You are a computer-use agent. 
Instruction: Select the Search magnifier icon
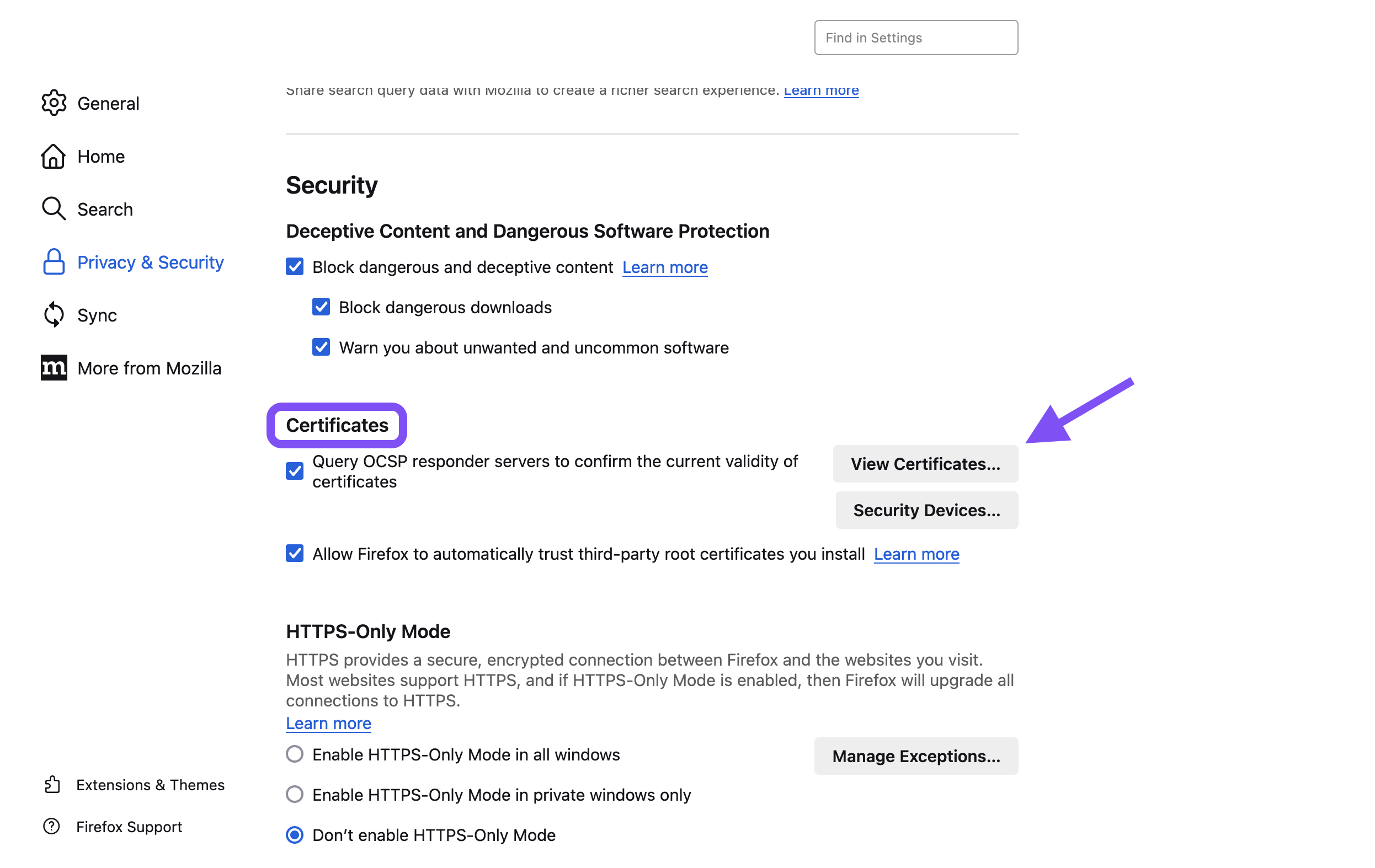point(54,209)
